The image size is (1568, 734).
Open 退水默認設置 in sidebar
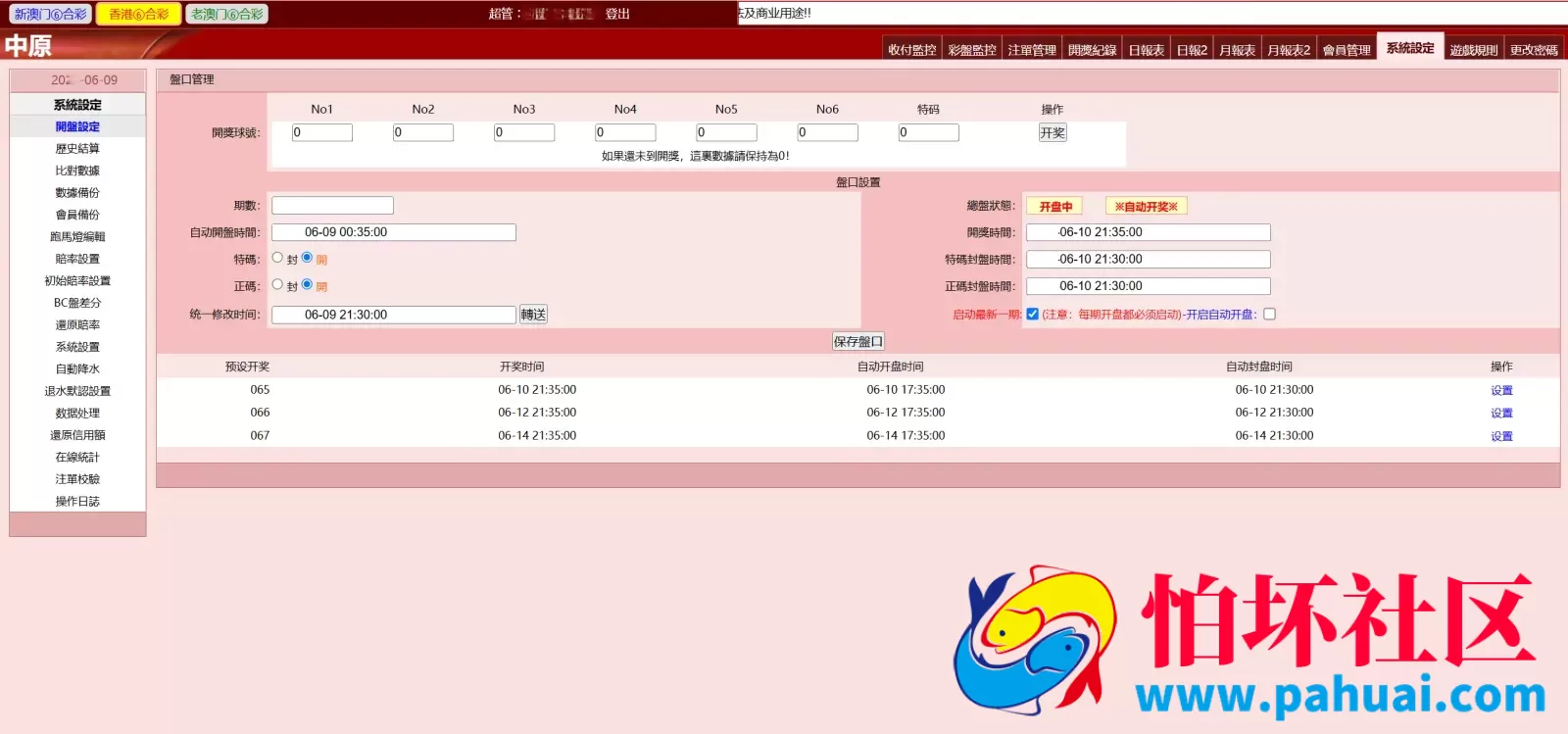[x=77, y=391]
